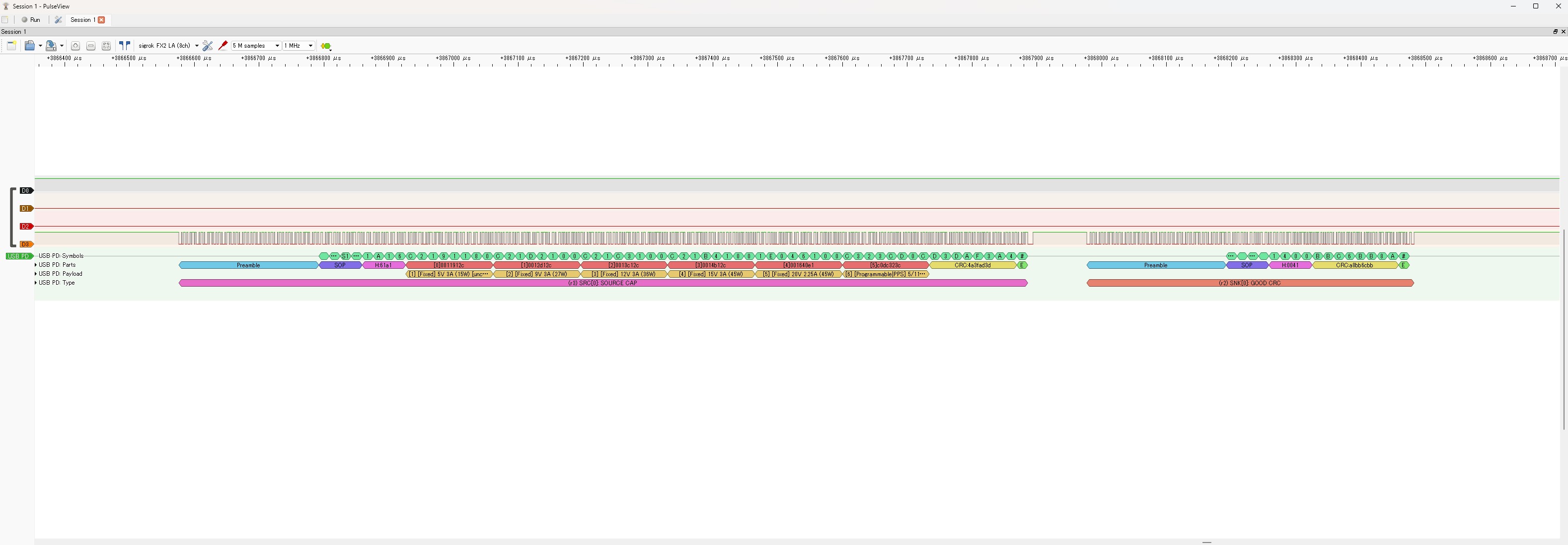Screen dimensions: 1568x545
Task: Open device configuration wrench icon
Action: (208, 46)
